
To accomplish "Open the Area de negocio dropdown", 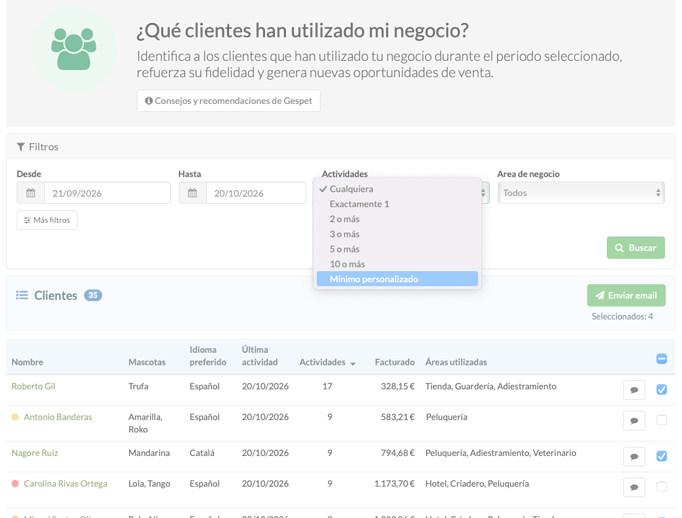I will [581, 193].
